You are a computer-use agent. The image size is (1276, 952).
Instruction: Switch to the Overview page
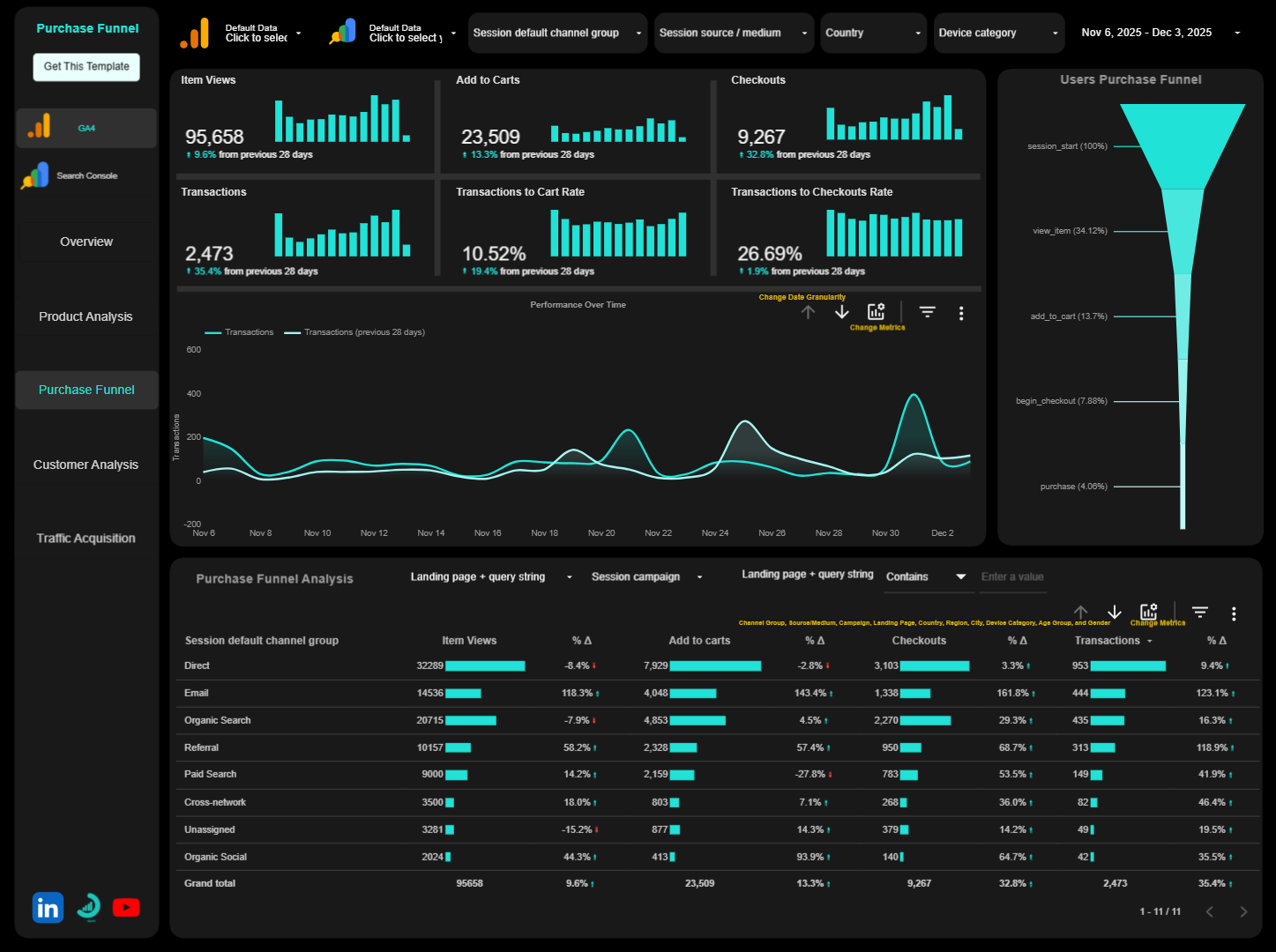point(86,241)
